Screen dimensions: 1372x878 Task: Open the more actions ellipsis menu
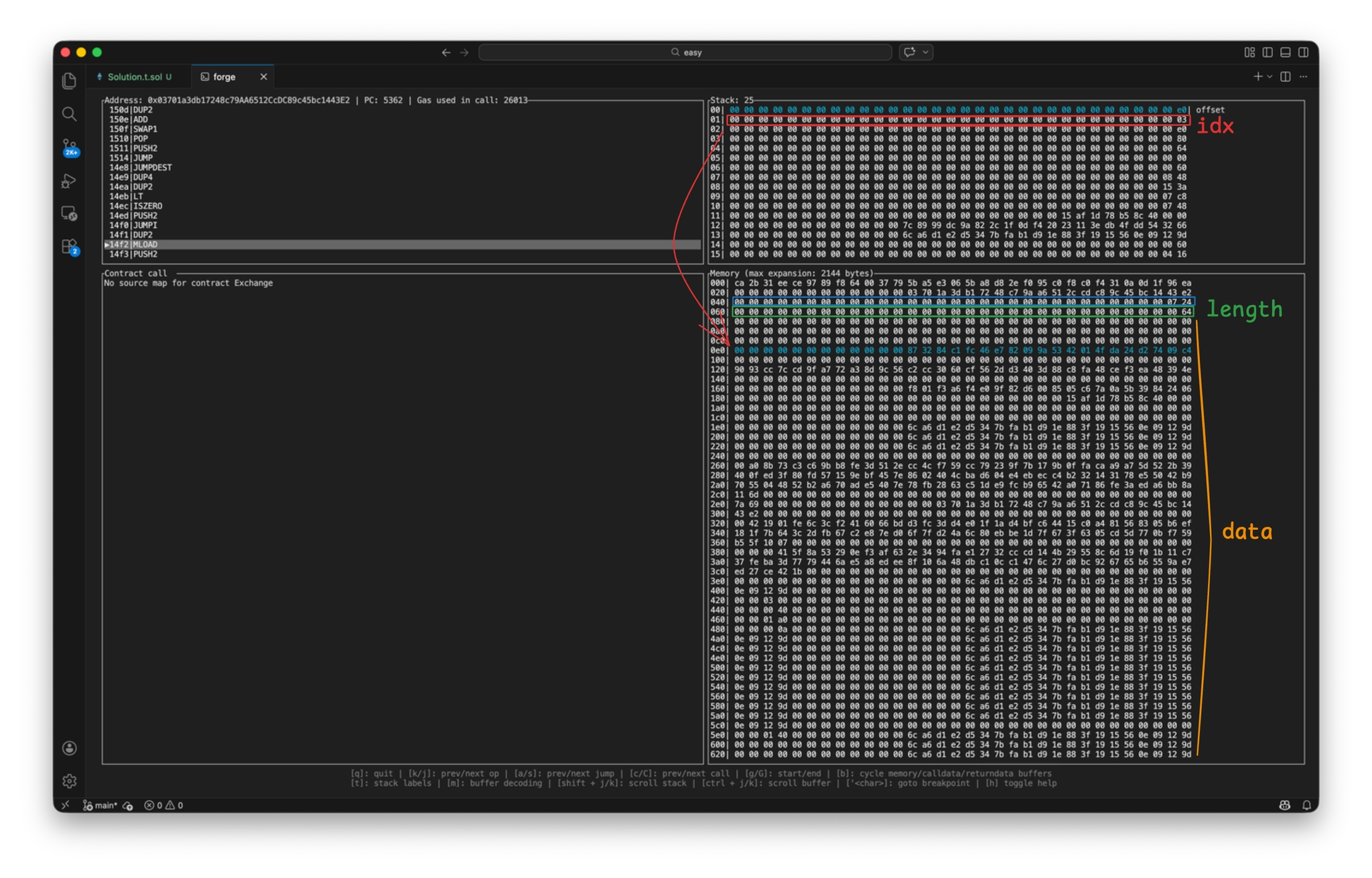1303,77
